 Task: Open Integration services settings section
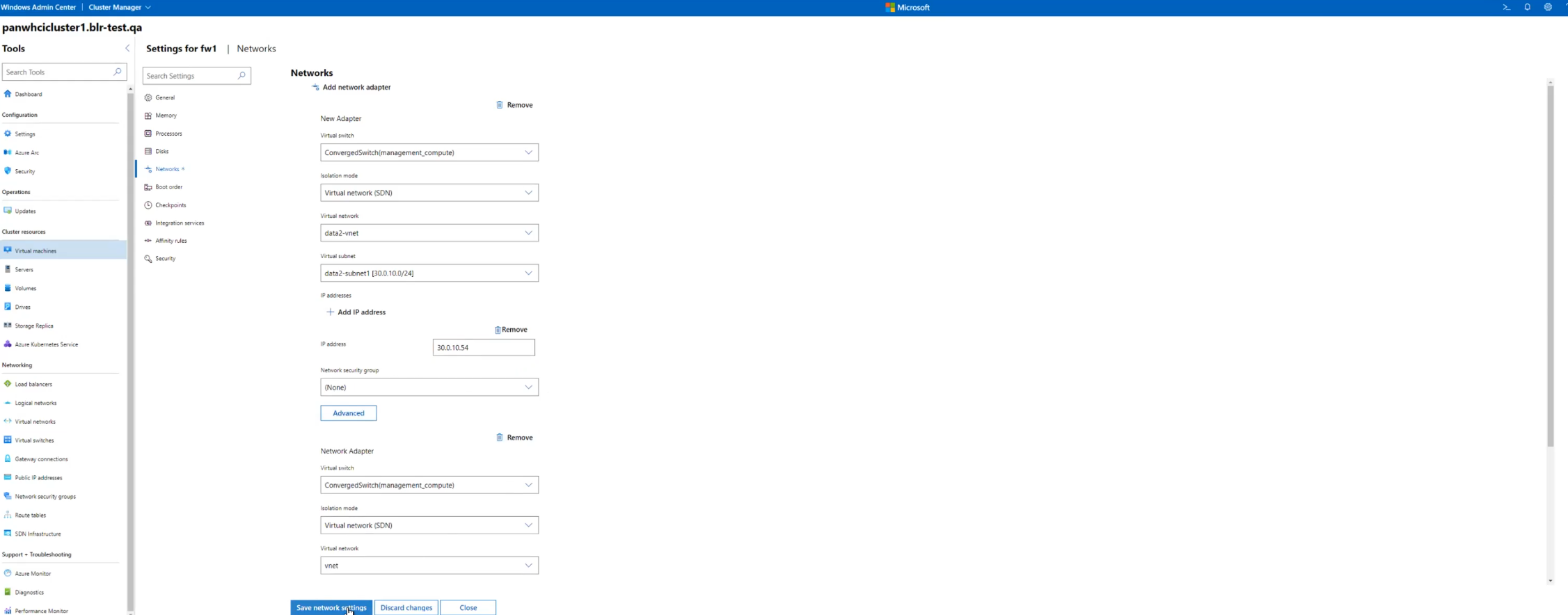(x=180, y=223)
